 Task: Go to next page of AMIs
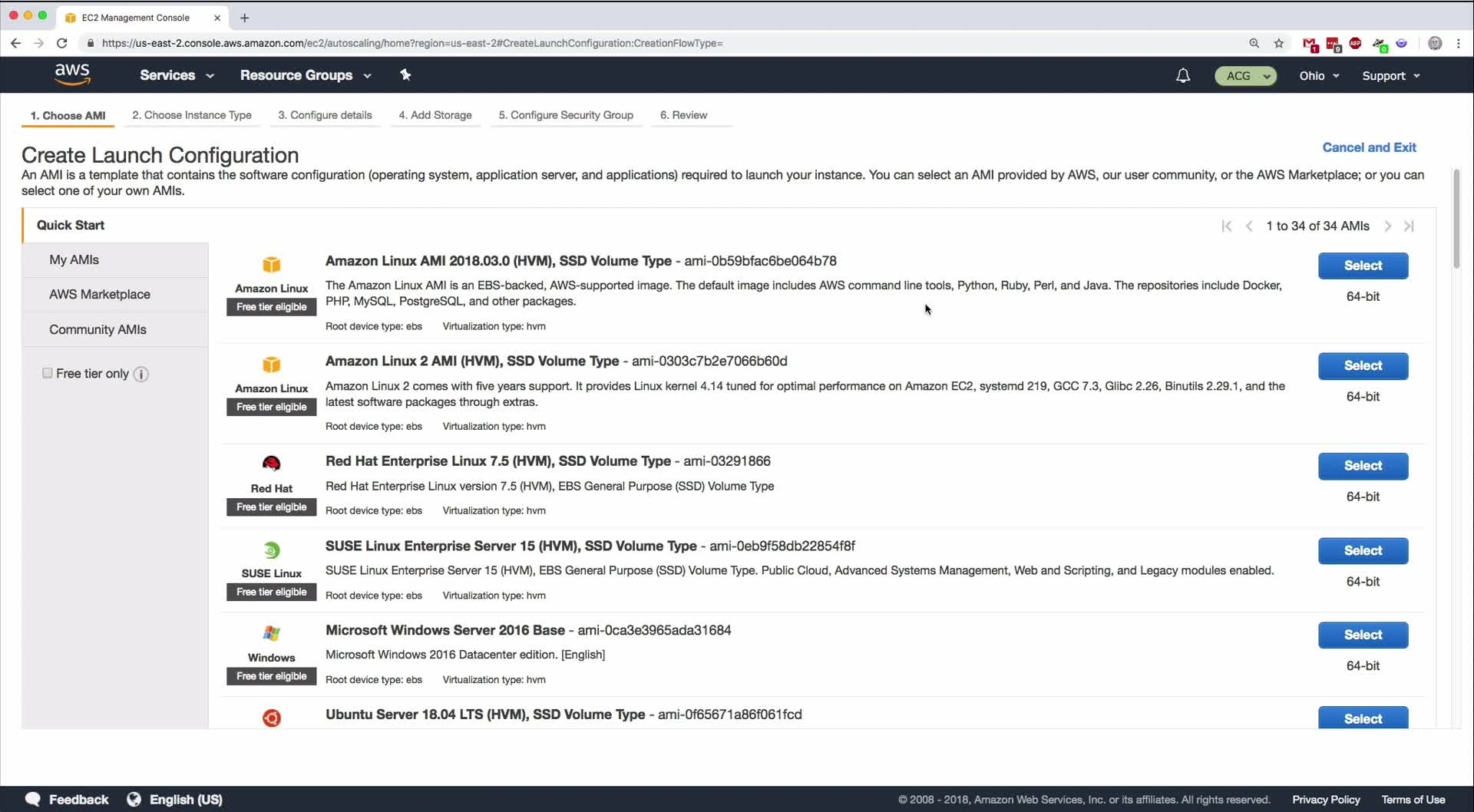point(1387,226)
